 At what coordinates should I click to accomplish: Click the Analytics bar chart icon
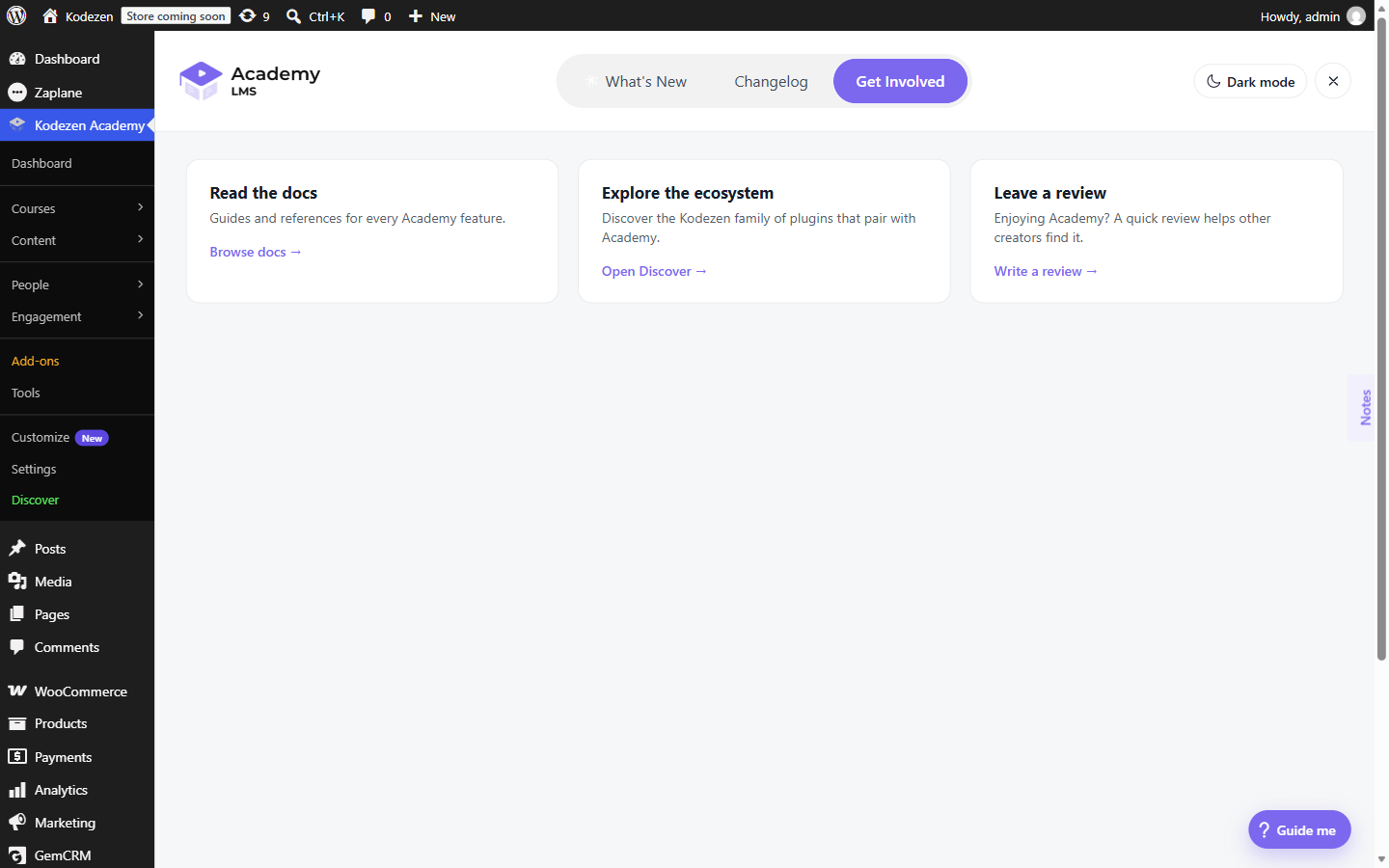pyautogui.click(x=17, y=790)
